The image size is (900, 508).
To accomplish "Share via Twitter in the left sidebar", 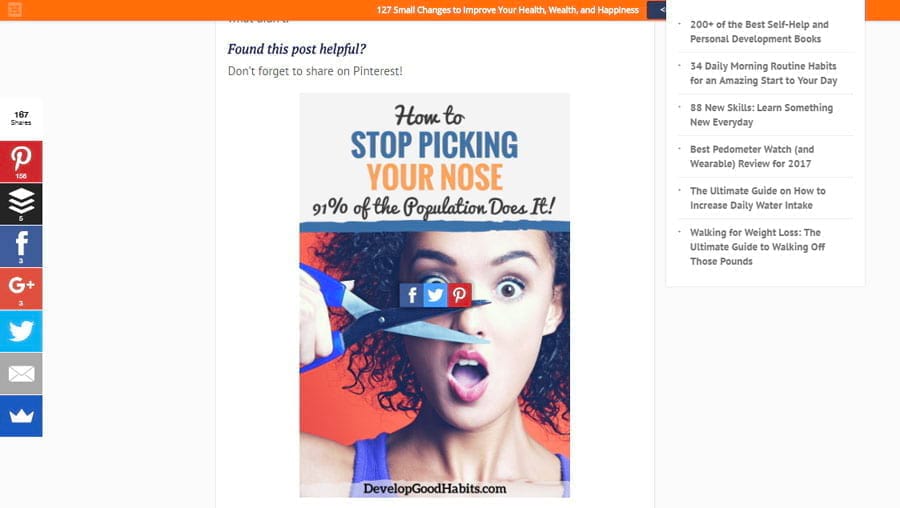I will click(x=21, y=331).
